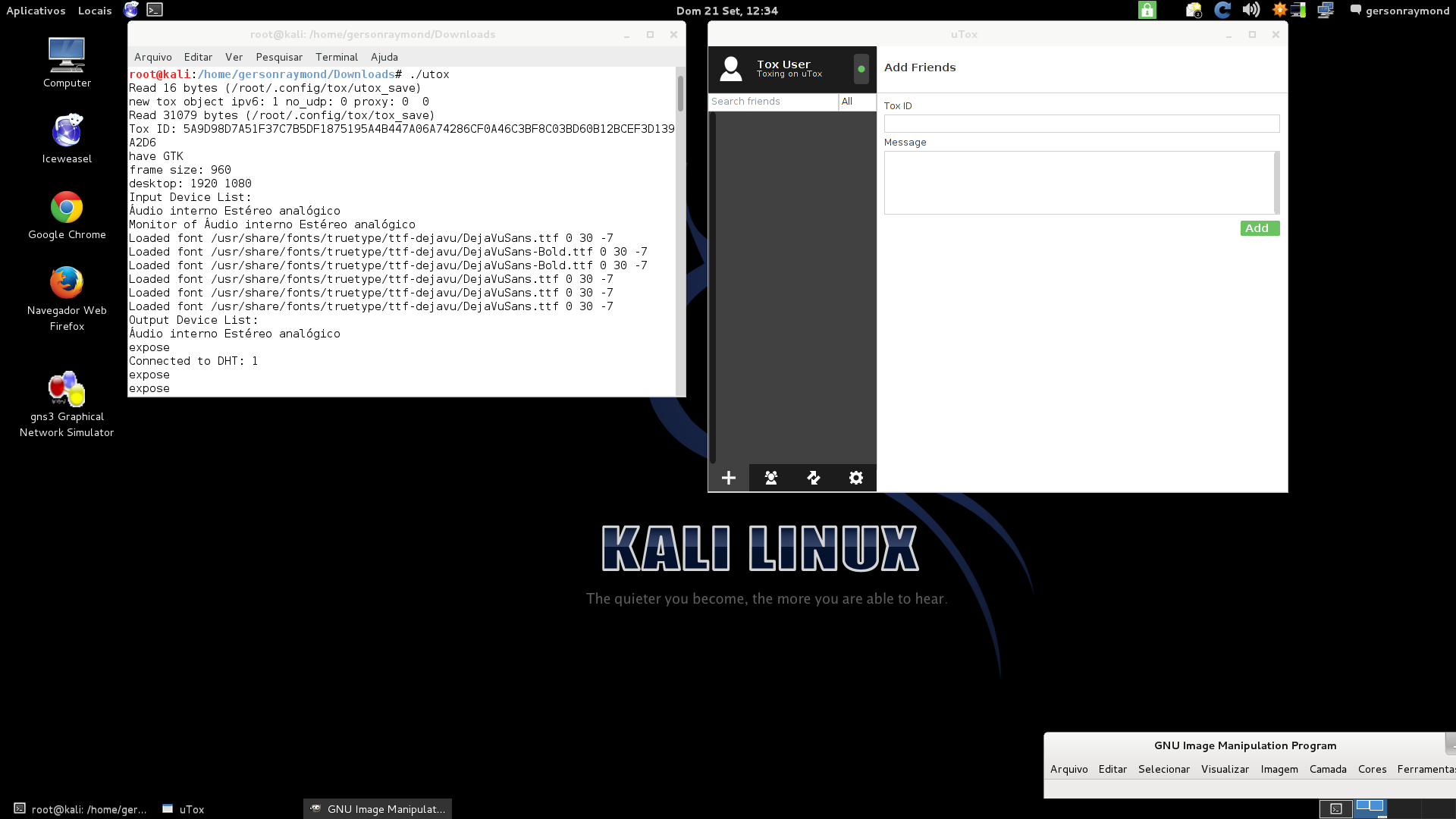Open the All friends filter dropdown
The image size is (1456, 819).
[x=858, y=102]
